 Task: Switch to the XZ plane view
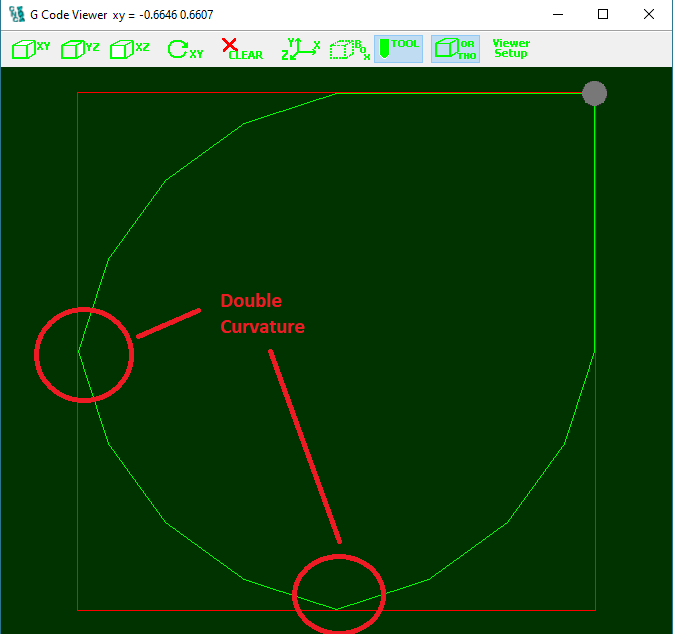click(x=129, y=49)
